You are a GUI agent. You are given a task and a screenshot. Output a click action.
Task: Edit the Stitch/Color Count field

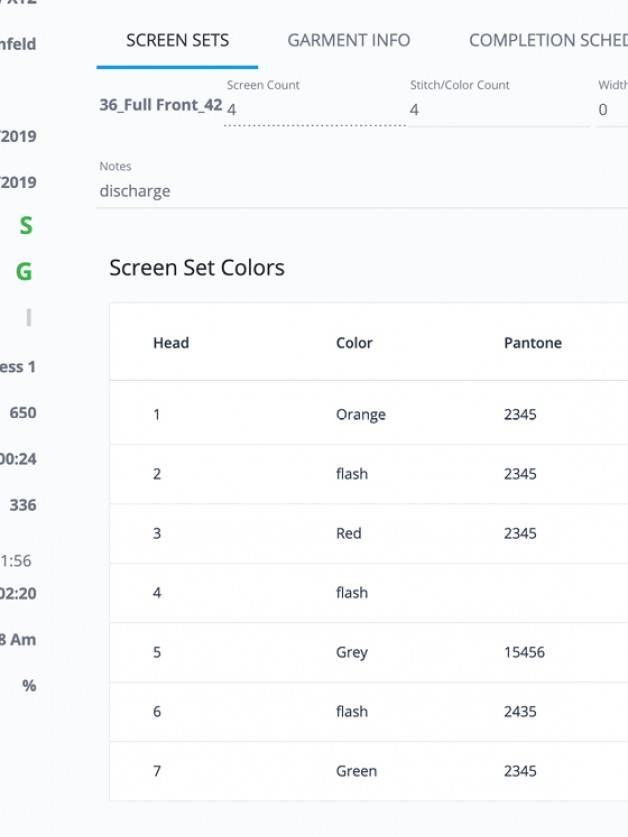499,109
